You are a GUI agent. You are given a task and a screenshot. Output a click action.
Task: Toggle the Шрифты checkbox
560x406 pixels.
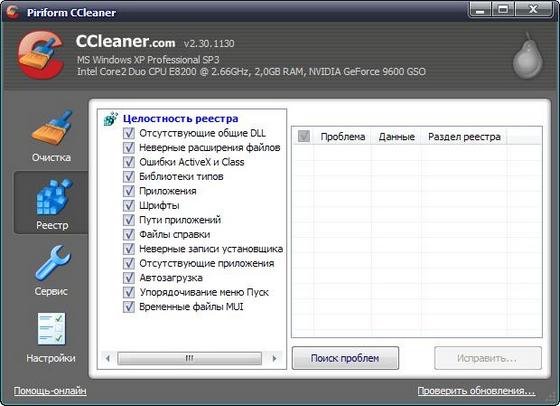pos(129,205)
